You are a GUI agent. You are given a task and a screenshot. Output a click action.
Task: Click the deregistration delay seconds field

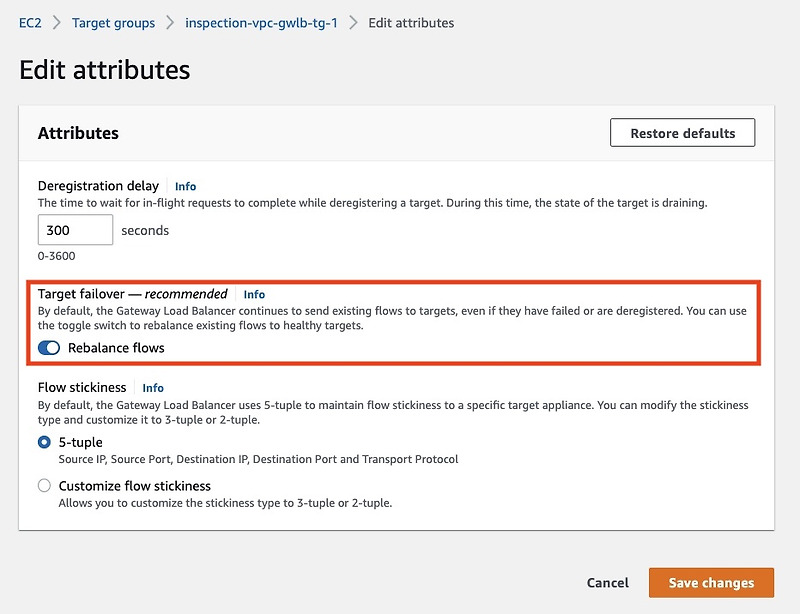coord(75,229)
